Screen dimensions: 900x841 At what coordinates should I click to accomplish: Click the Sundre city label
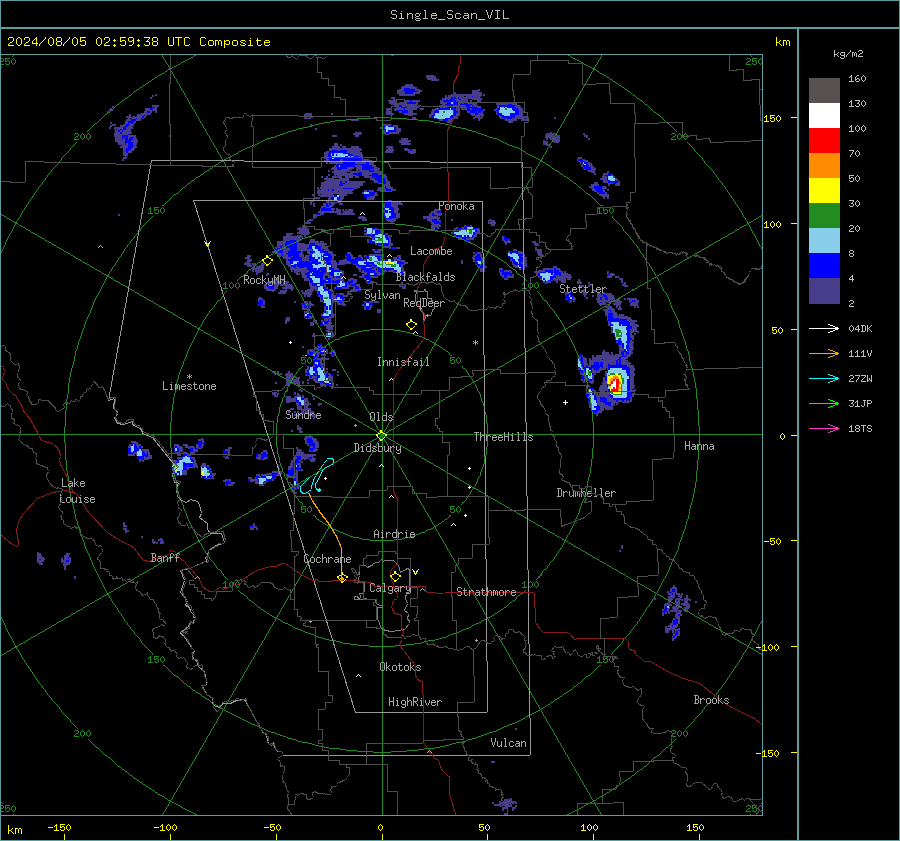[x=303, y=414]
